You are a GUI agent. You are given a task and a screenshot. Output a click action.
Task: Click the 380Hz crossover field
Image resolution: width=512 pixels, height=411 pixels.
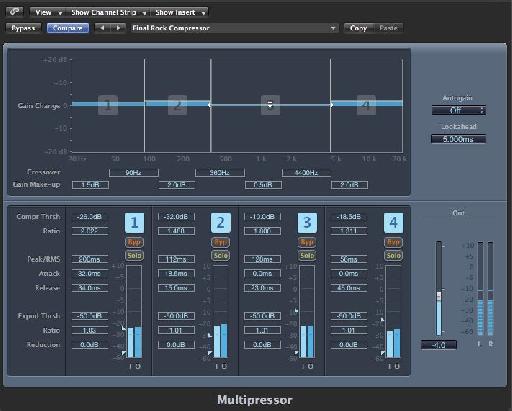pyautogui.click(x=220, y=172)
